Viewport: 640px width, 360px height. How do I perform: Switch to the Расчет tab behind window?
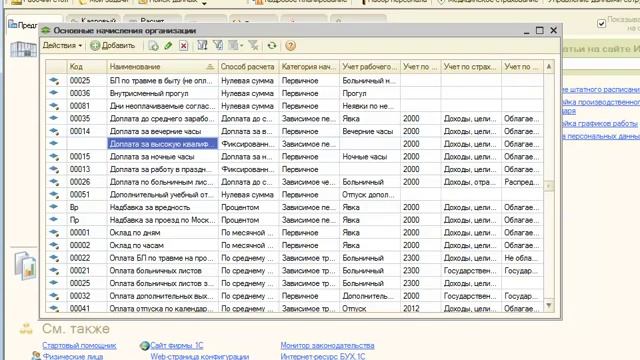point(152,20)
